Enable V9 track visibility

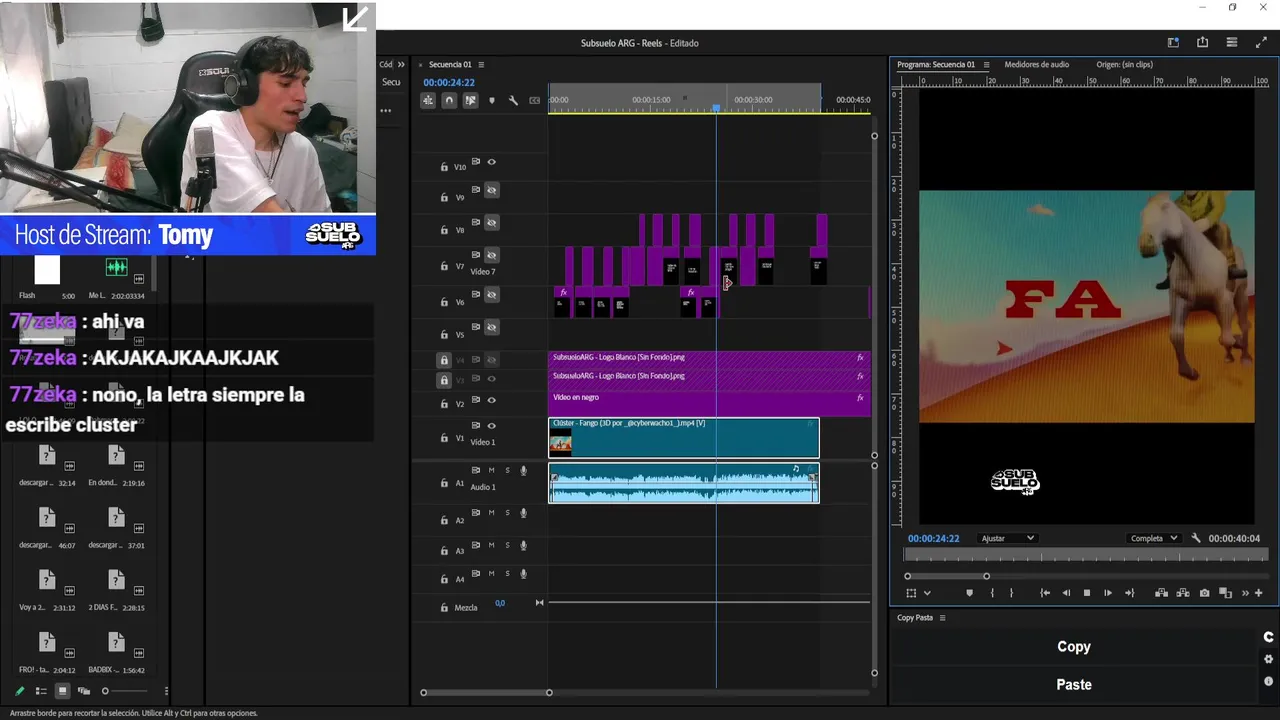coord(491,190)
